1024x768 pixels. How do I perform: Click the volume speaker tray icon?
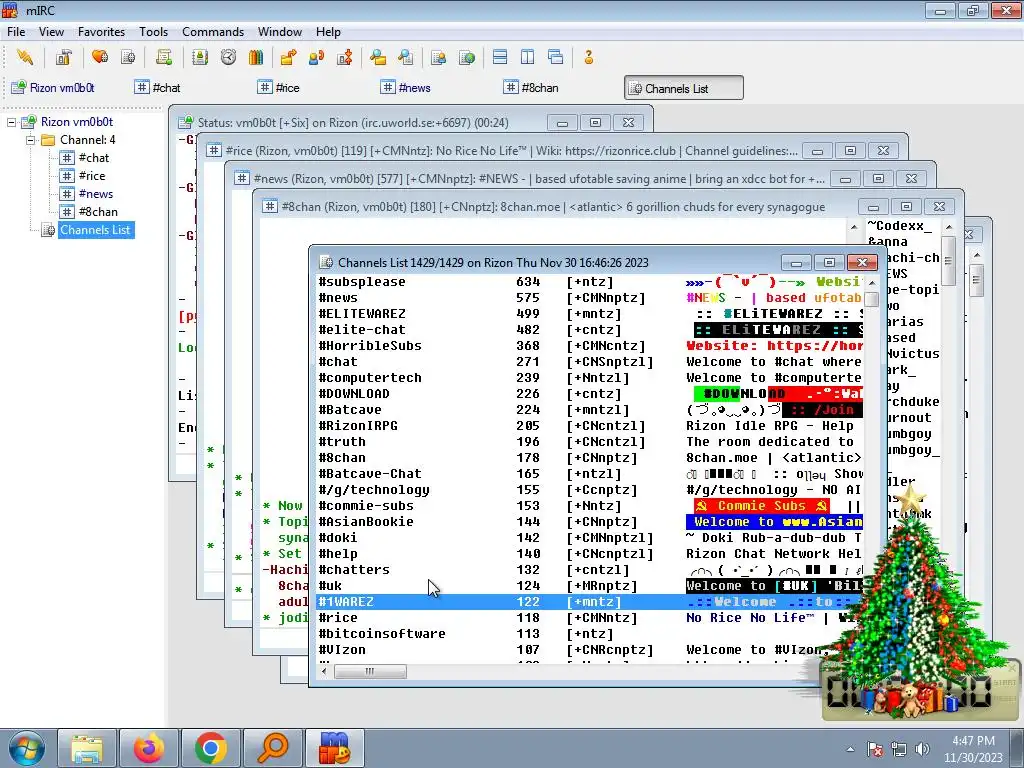point(923,749)
